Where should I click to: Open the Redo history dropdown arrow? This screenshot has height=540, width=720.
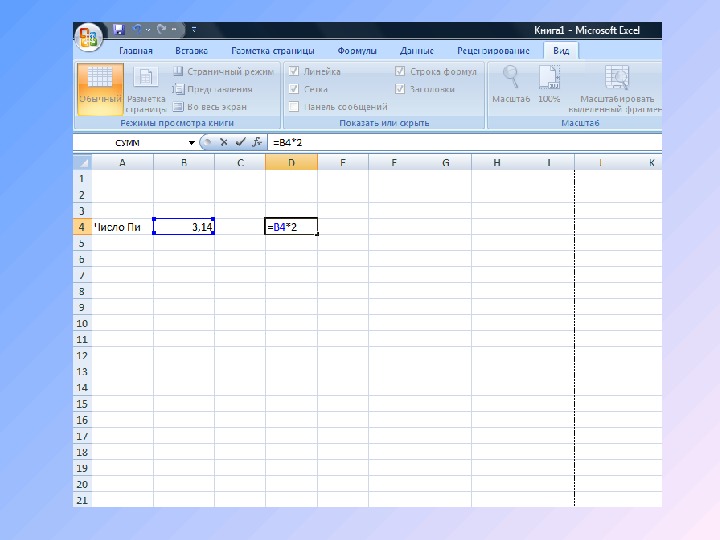pyautogui.click(x=174, y=30)
